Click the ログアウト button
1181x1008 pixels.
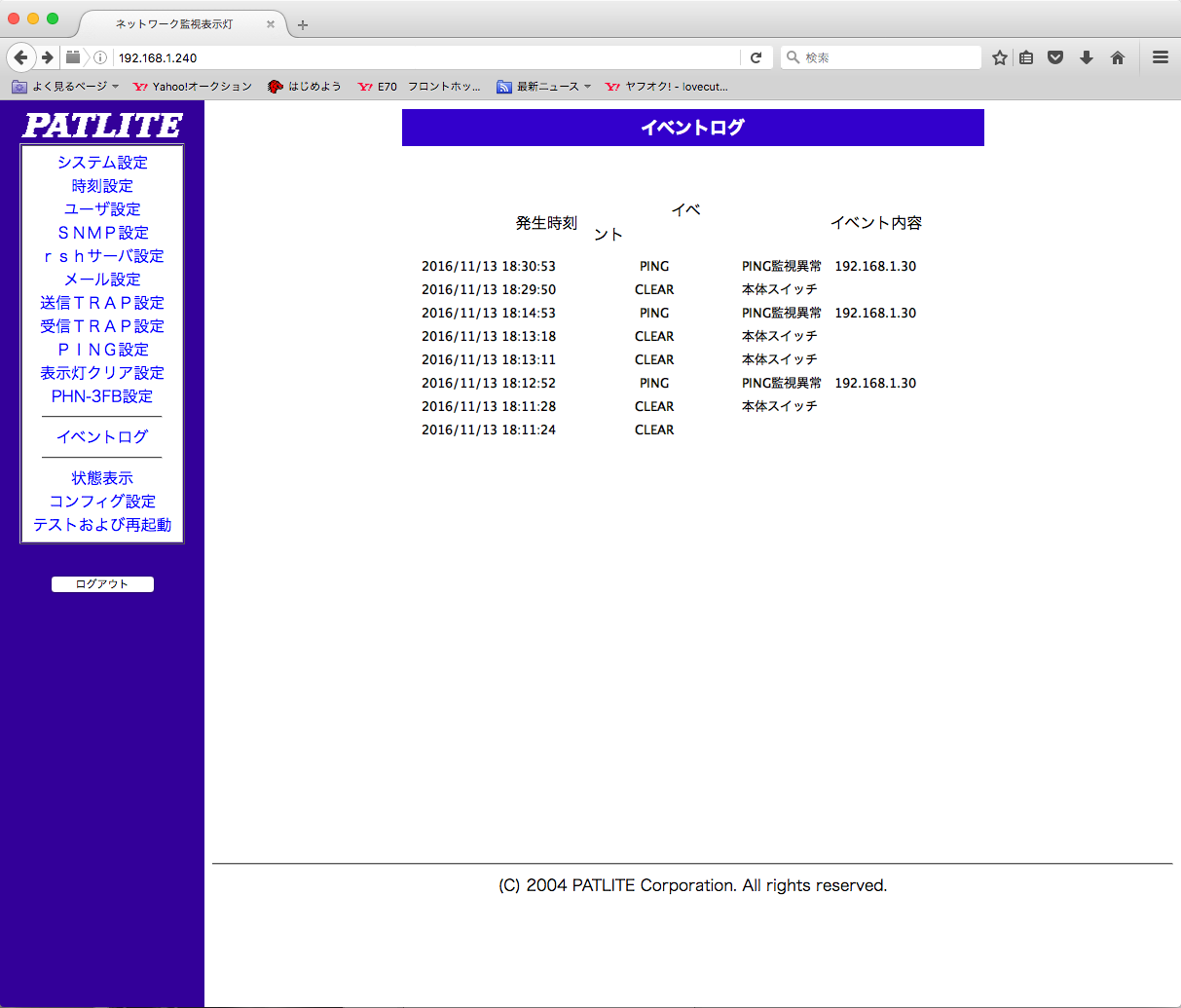102,584
